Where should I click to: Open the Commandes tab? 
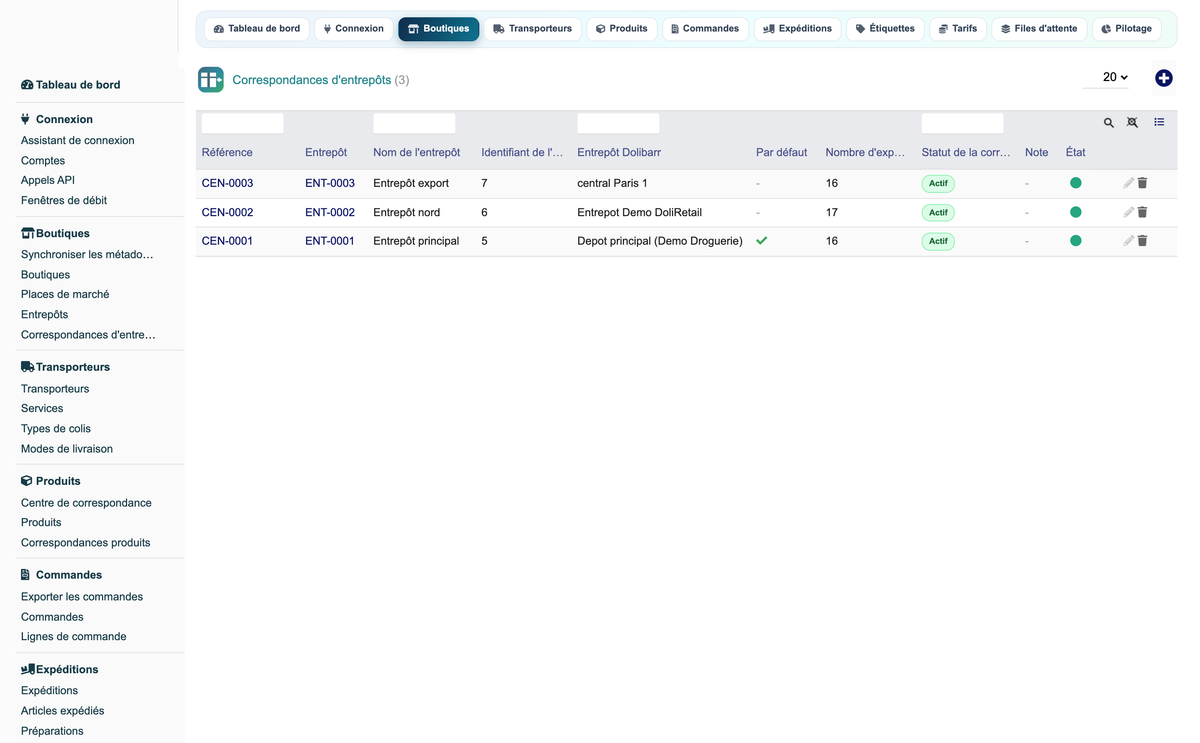[x=705, y=29]
